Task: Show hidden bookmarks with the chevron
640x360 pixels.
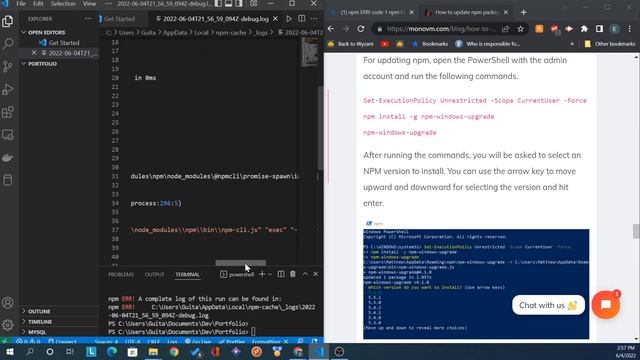Action: 572,44
